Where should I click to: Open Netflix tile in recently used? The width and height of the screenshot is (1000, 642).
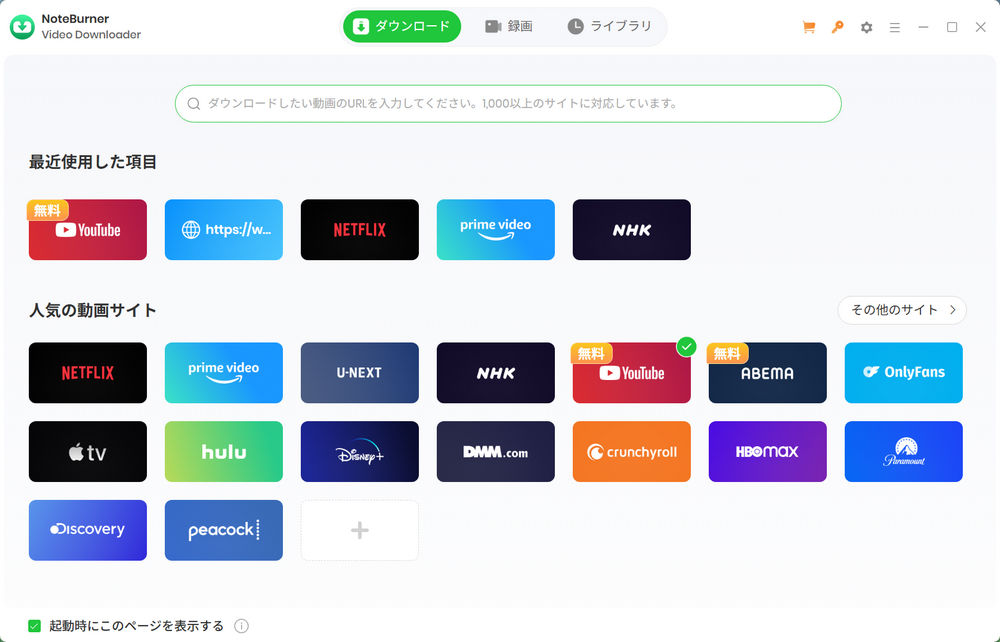pyautogui.click(x=360, y=230)
